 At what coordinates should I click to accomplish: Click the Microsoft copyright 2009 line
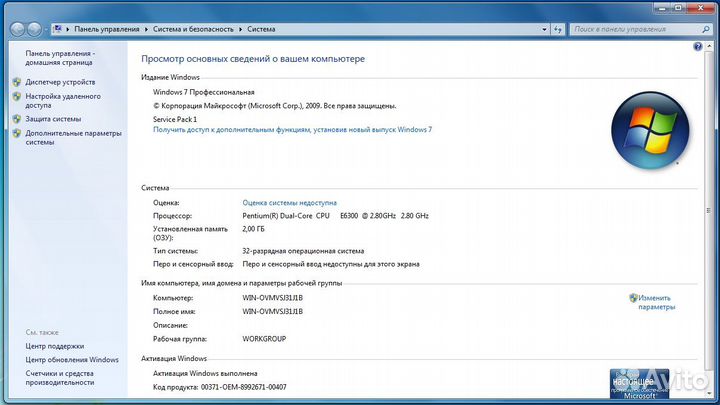point(275,106)
